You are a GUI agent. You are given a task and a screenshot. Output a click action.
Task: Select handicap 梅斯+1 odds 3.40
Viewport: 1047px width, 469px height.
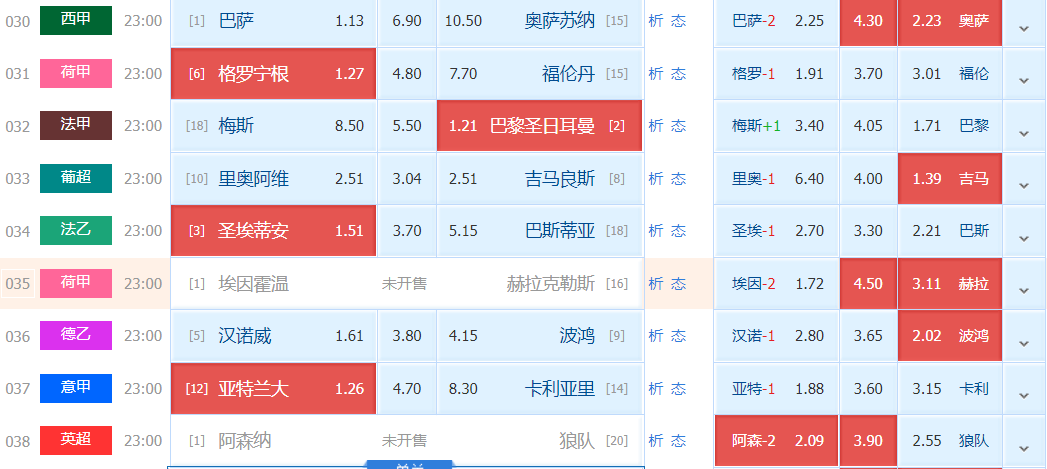pos(776,126)
